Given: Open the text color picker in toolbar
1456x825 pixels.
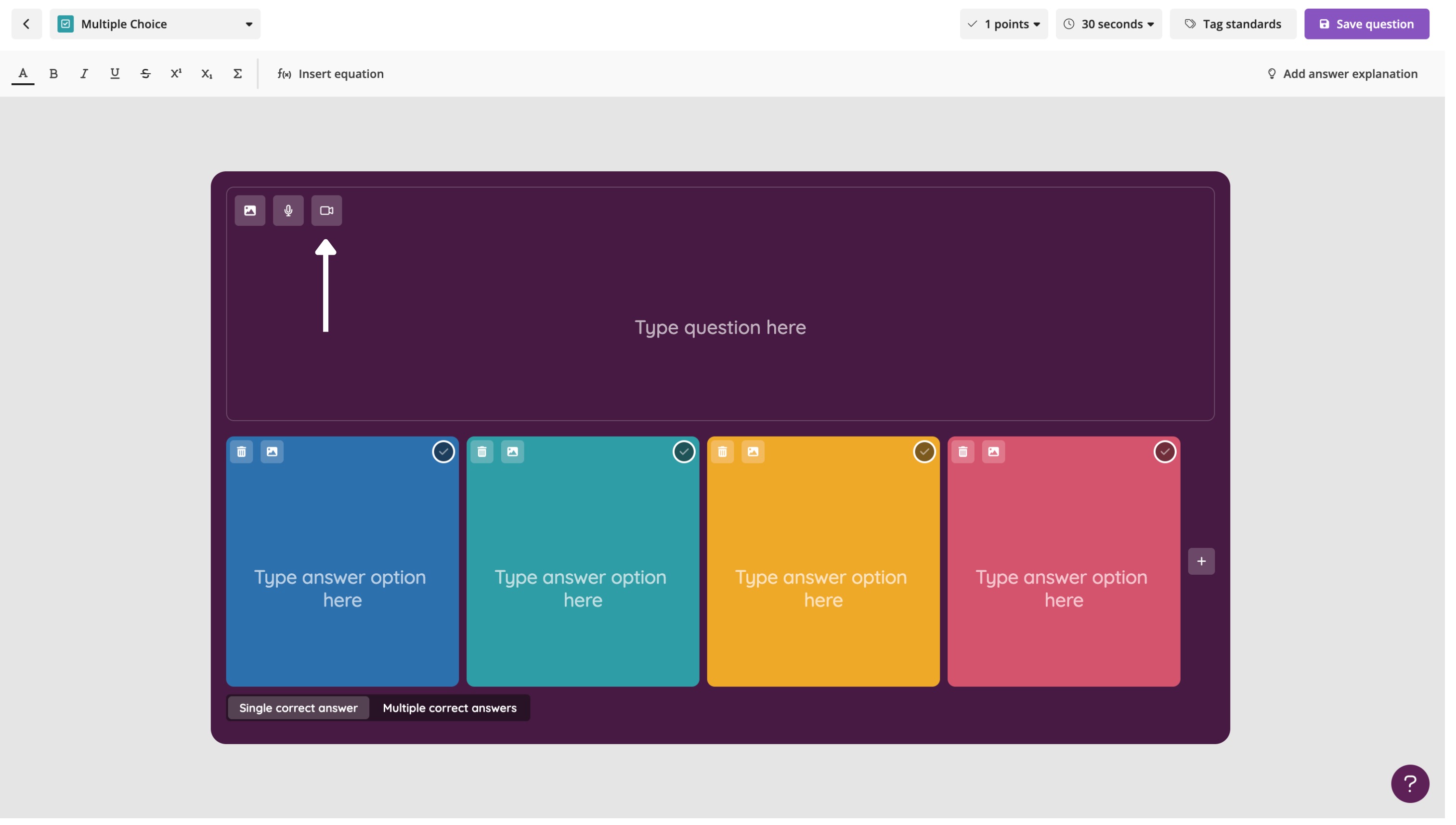Looking at the screenshot, I should coord(23,74).
